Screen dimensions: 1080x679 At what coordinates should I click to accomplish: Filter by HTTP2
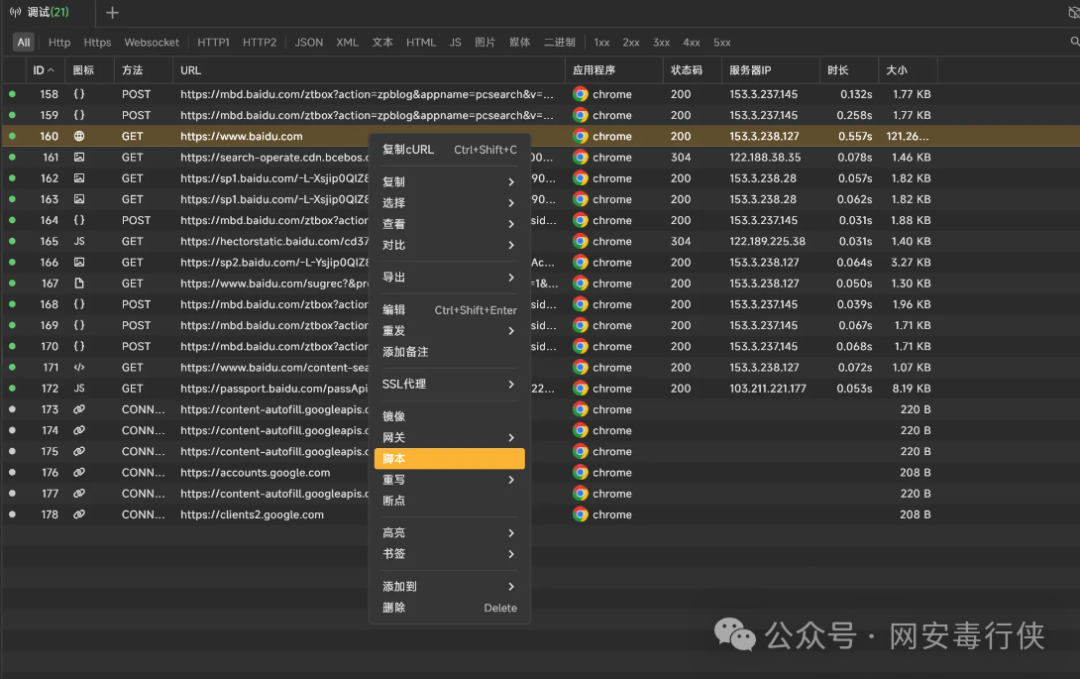pos(260,42)
